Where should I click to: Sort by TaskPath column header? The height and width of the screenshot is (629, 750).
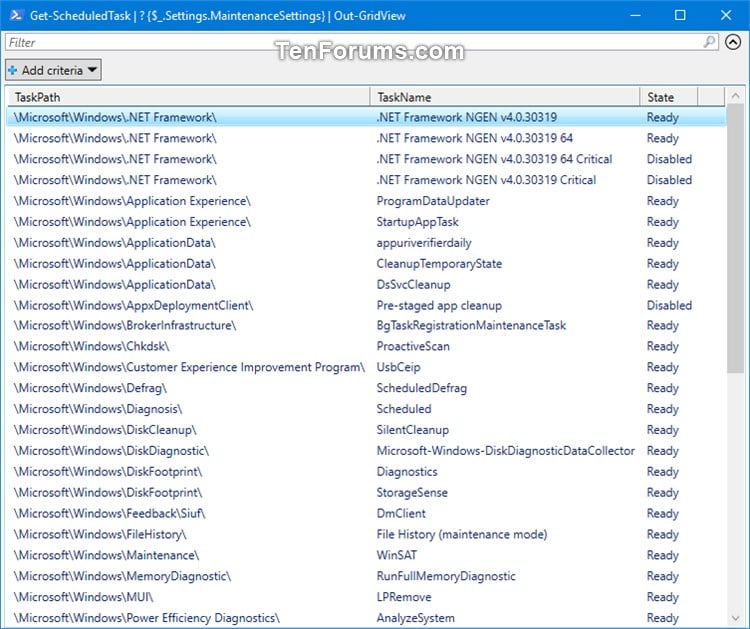[188, 97]
